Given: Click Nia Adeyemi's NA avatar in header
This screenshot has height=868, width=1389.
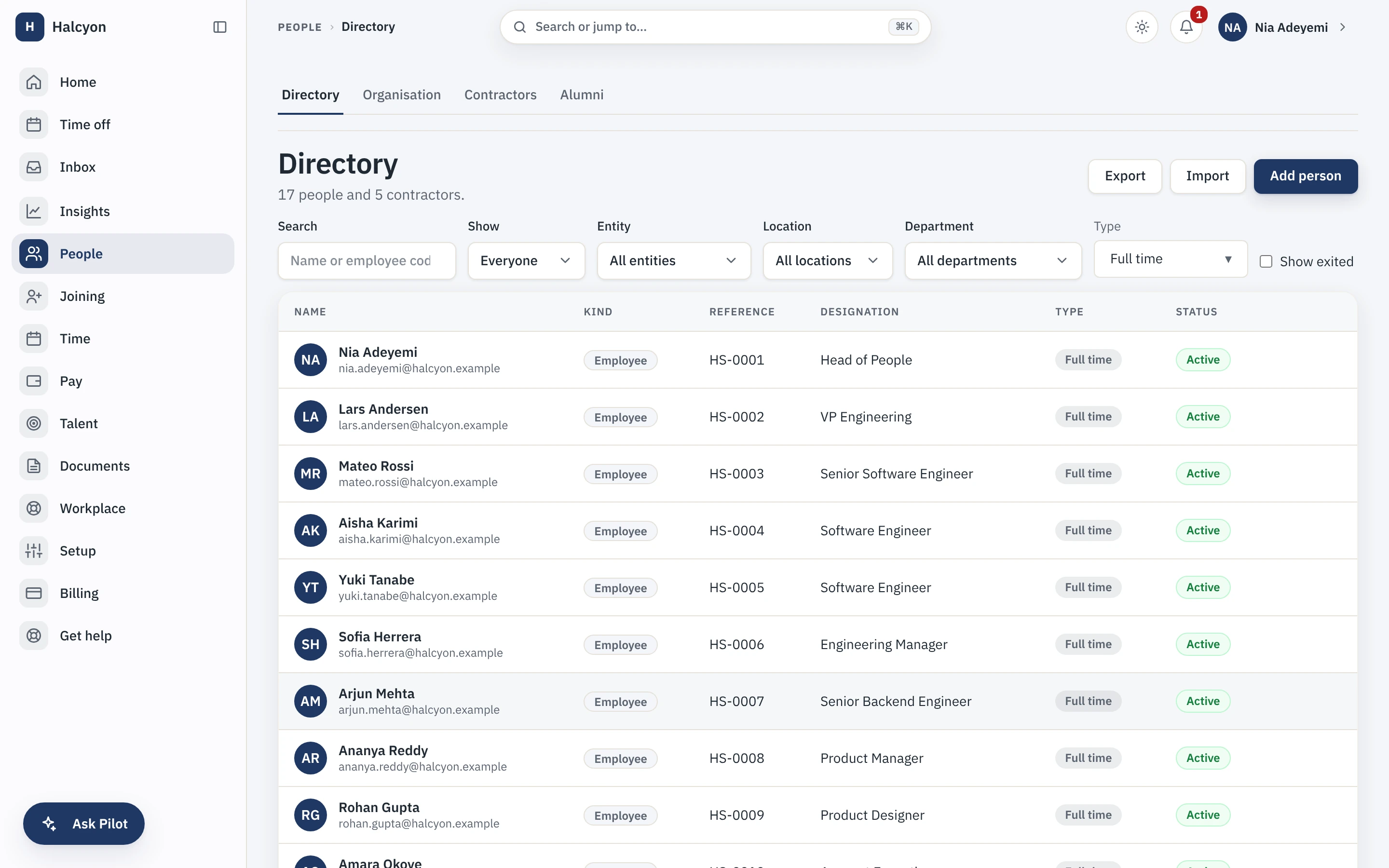Looking at the screenshot, I should coord(1232,27).
